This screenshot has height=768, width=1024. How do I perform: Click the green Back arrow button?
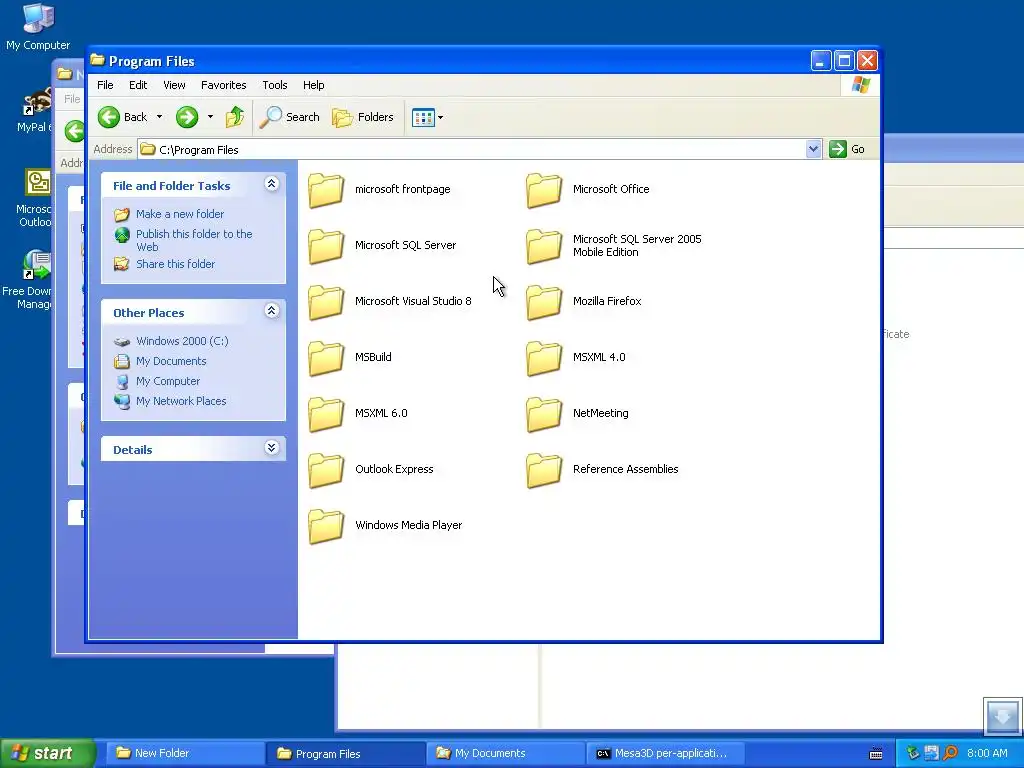tap(109, 118)
